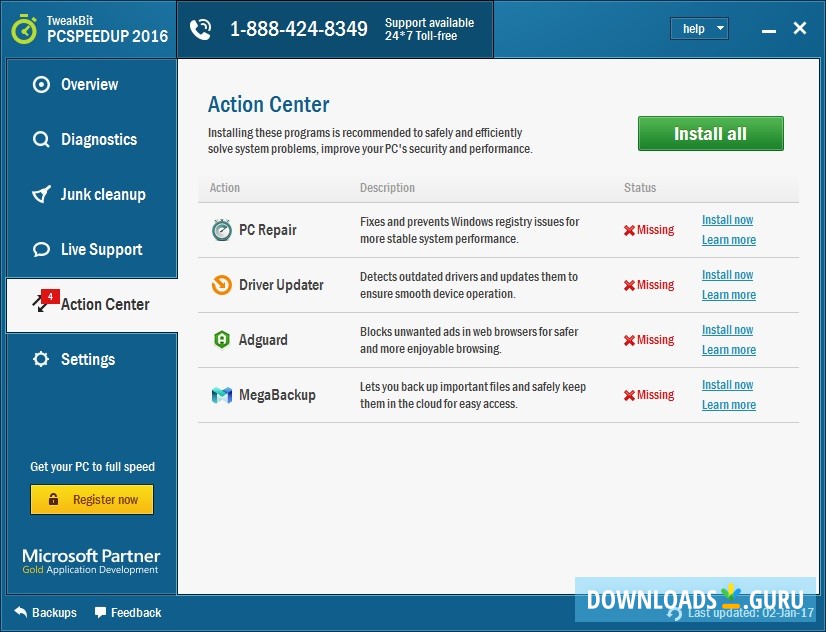The image size is (826, 632).
Task: Install now link for Adguard
Action: click(x=727, y=330)
